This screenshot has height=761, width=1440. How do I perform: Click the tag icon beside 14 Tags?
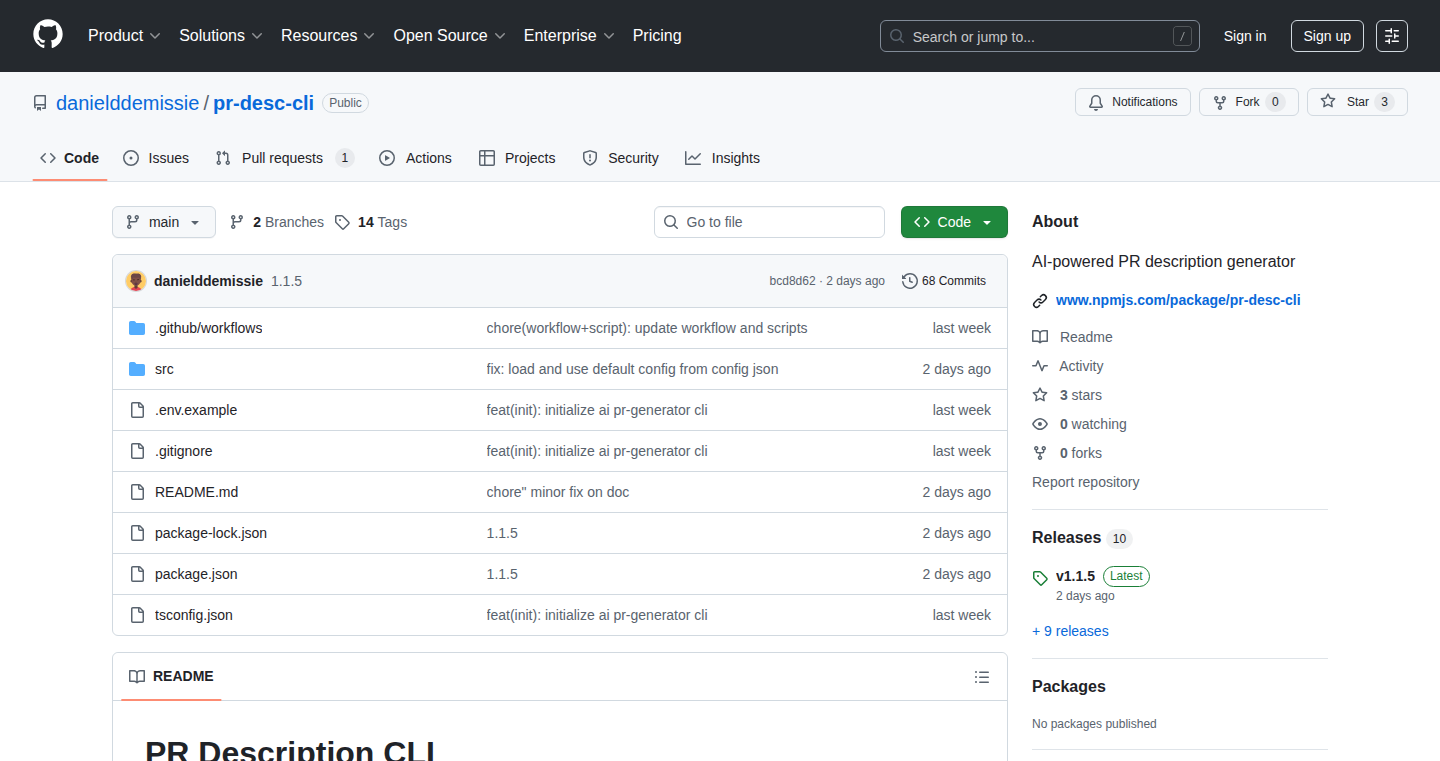coord(342,222)
